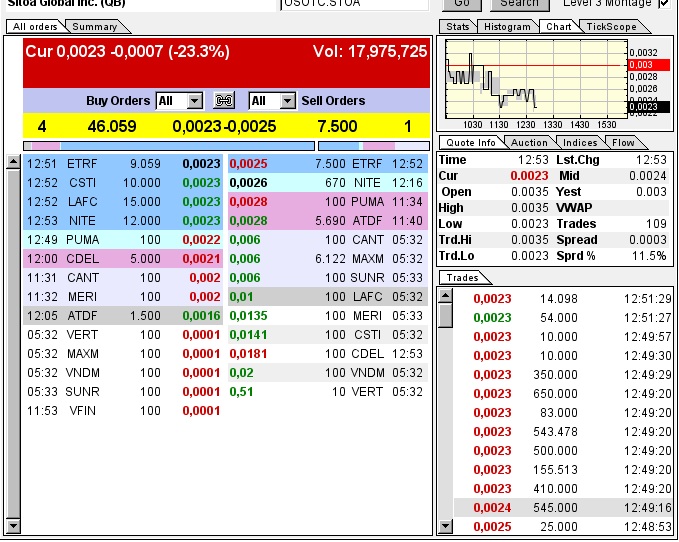Open the Histogram tab
The height and width of the screenshot is (542, 679).
pyautogui.click(x=507, y=26)
